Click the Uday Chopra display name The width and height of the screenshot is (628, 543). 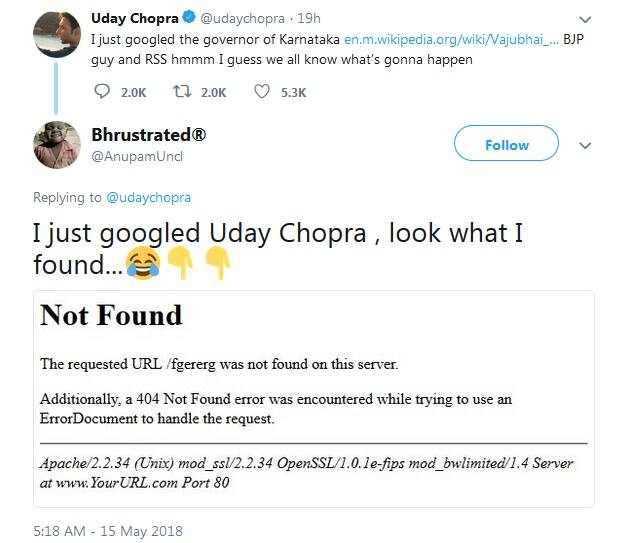134,18
